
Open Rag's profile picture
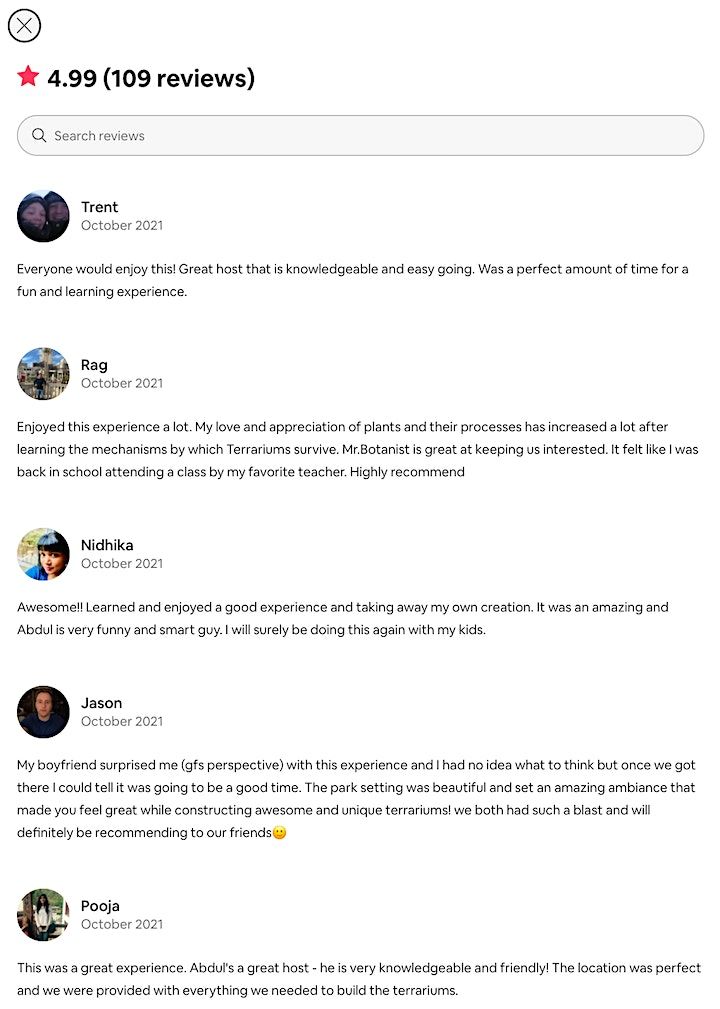pyautogui.click(x=43, y=374)
